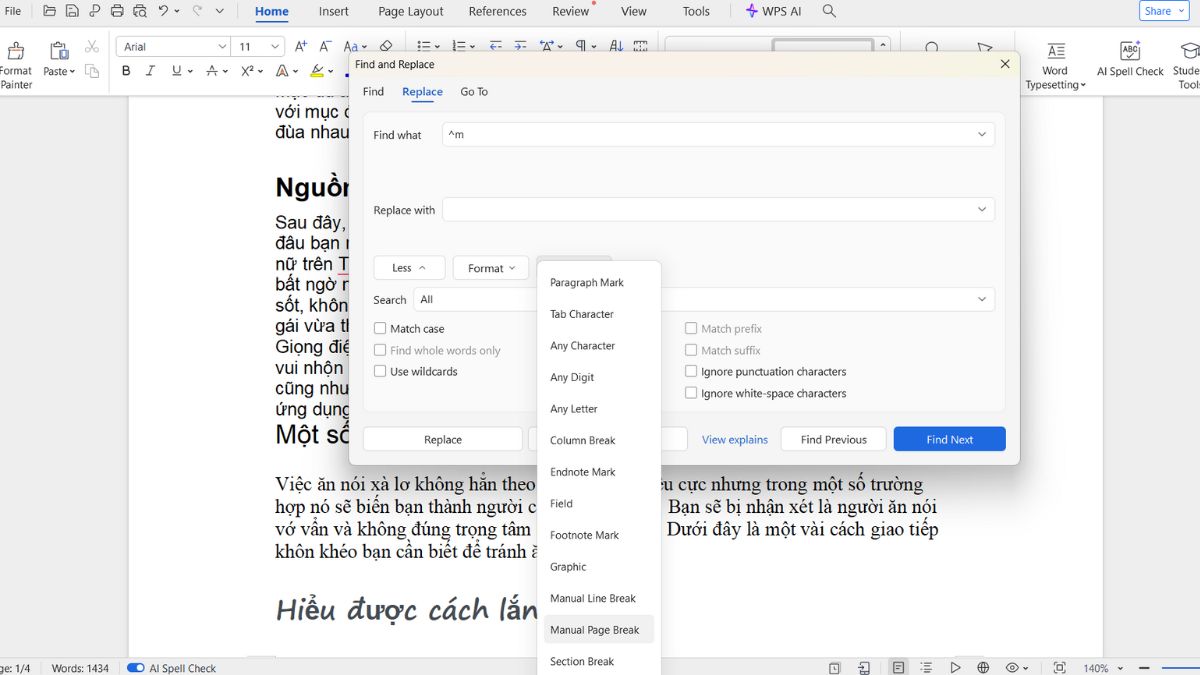Viewport: 1200px width, 675px height.
Task: Open Word Typesetting tool
Action: click(x=1055, y=65)
